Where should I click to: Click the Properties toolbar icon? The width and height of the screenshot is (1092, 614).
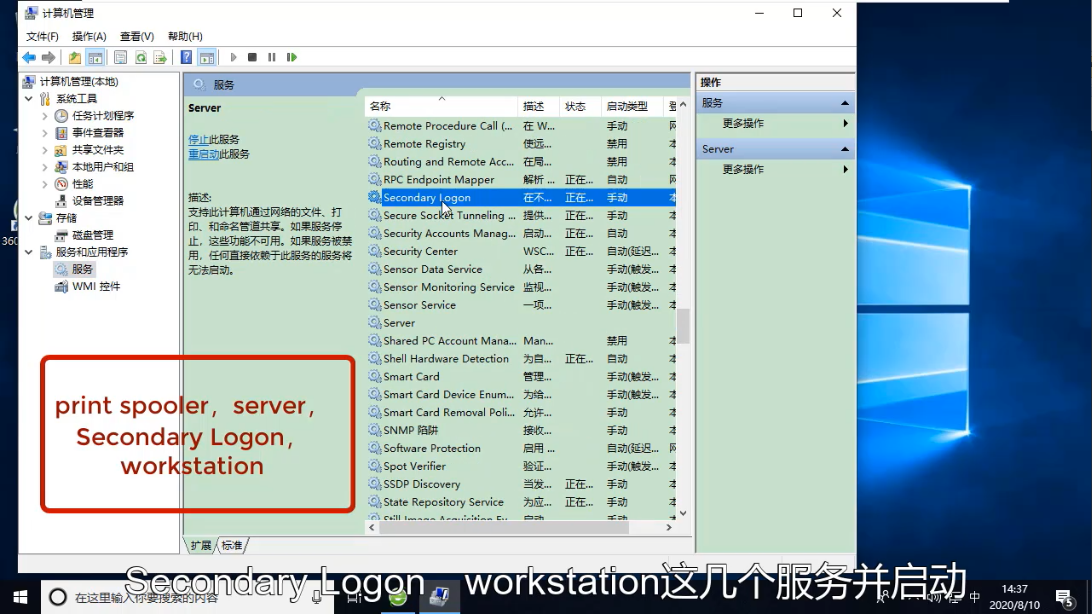[120, 58]
